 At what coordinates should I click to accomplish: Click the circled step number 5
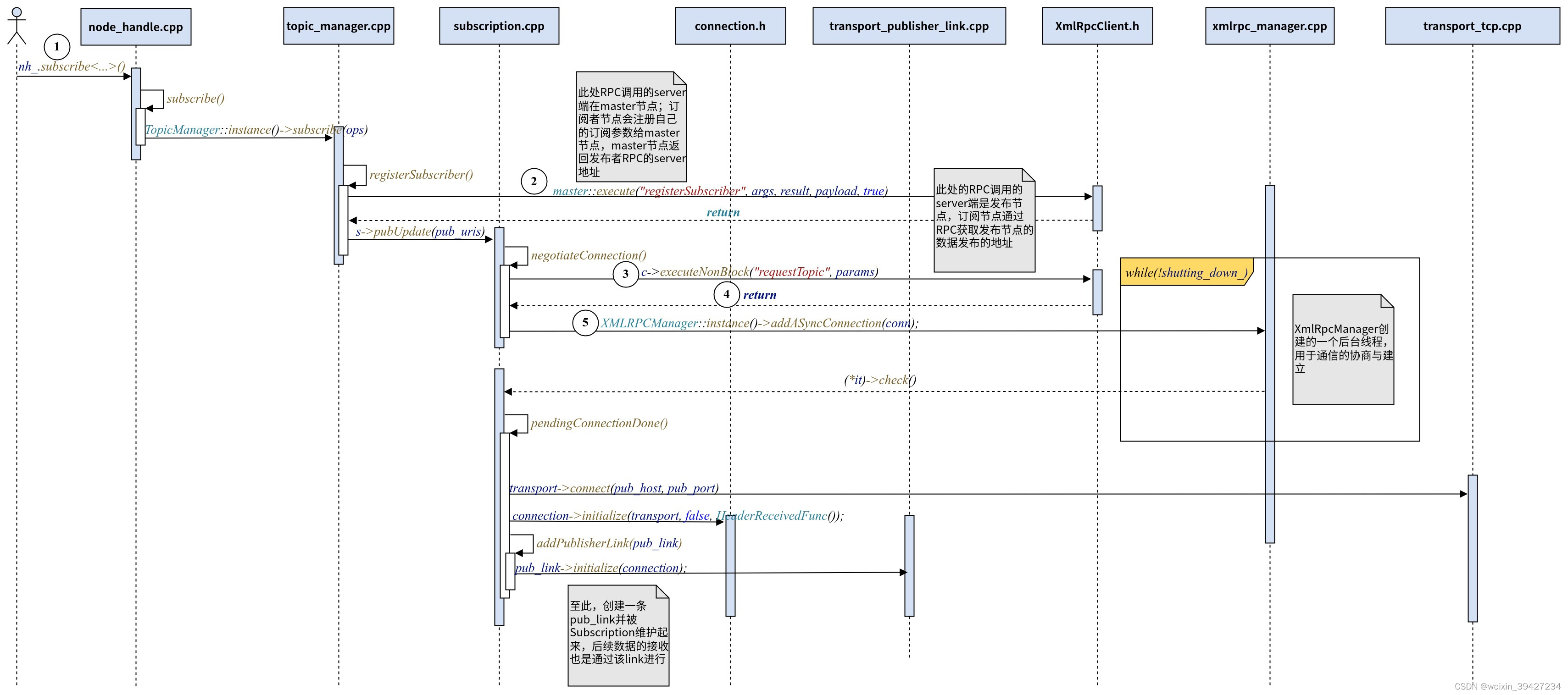[x=585, y=322]
